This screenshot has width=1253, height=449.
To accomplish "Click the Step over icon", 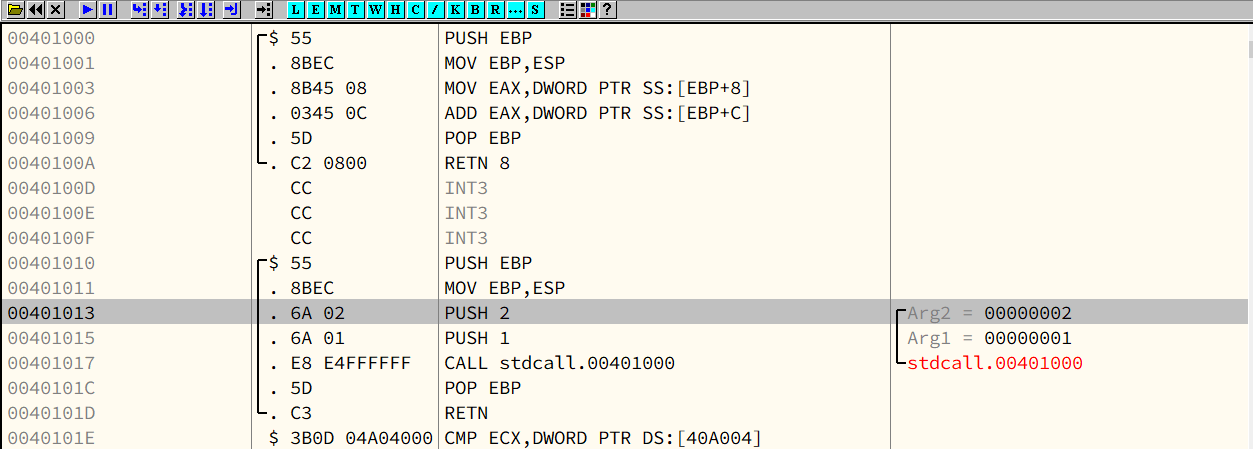I will 160,10.
